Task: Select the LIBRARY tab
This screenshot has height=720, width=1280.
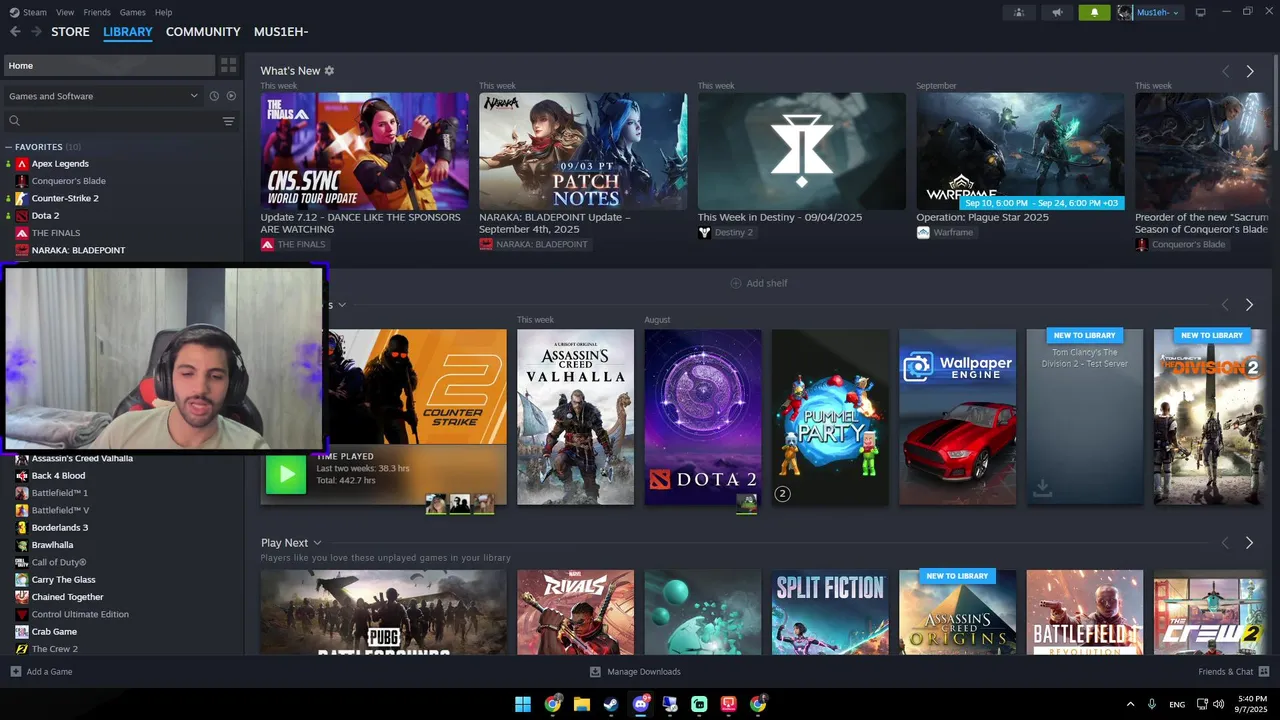Action: coord(128,32)
